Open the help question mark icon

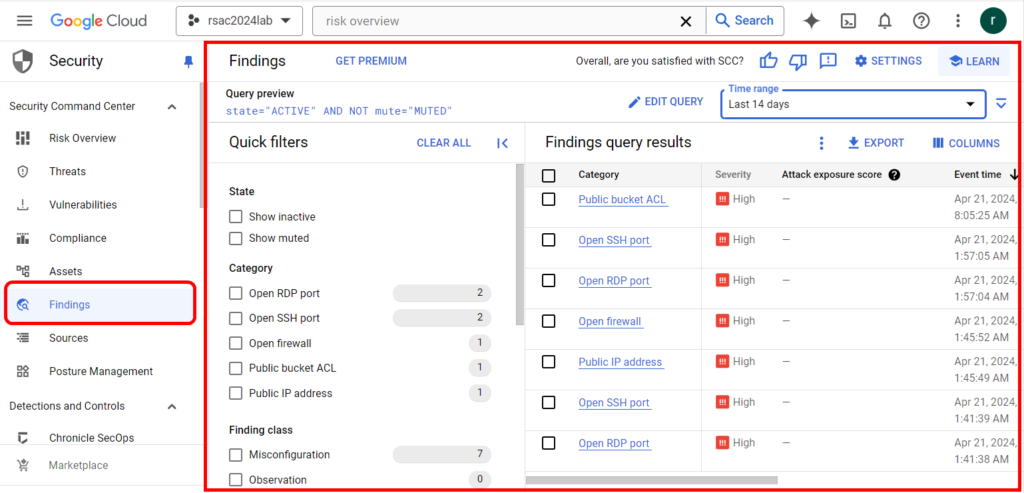point(921,21)
